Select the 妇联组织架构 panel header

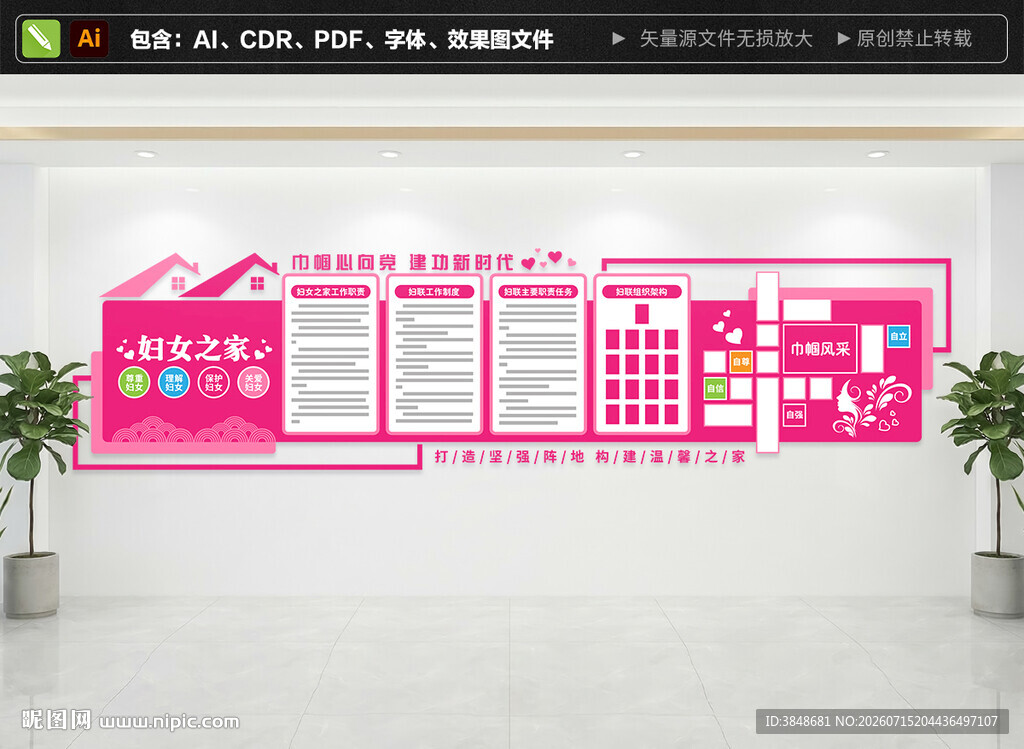tap(642, 292)
